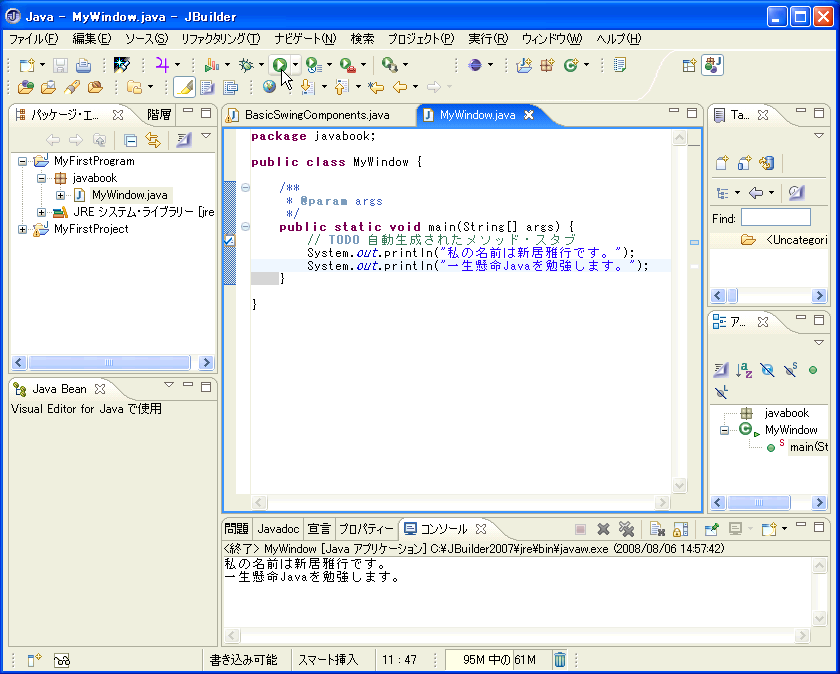Select the Javadoc tab
Viewport: 840px width, 674px height.
278,529
